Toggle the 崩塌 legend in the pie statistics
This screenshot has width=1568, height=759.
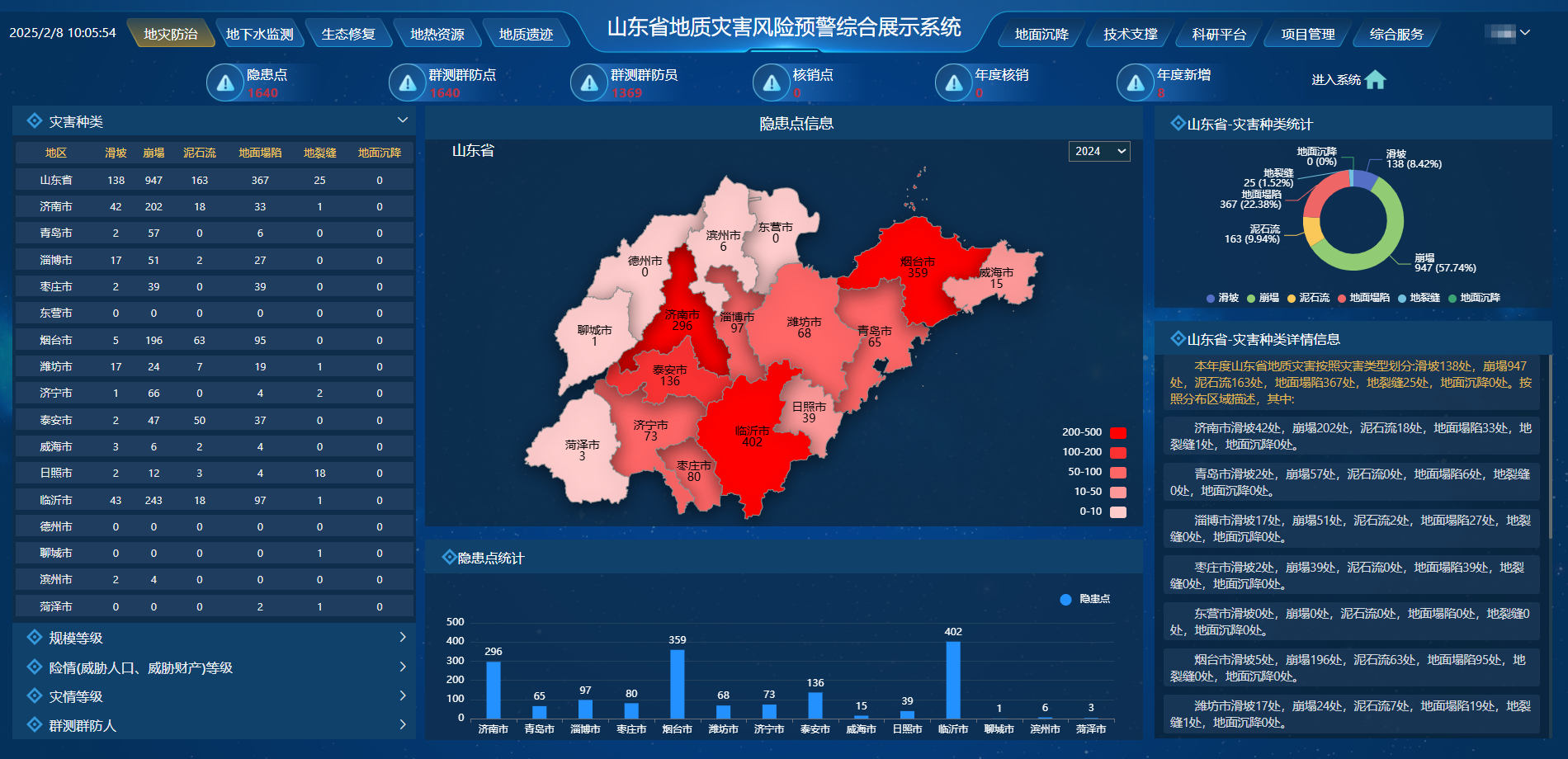point(1265,297)
